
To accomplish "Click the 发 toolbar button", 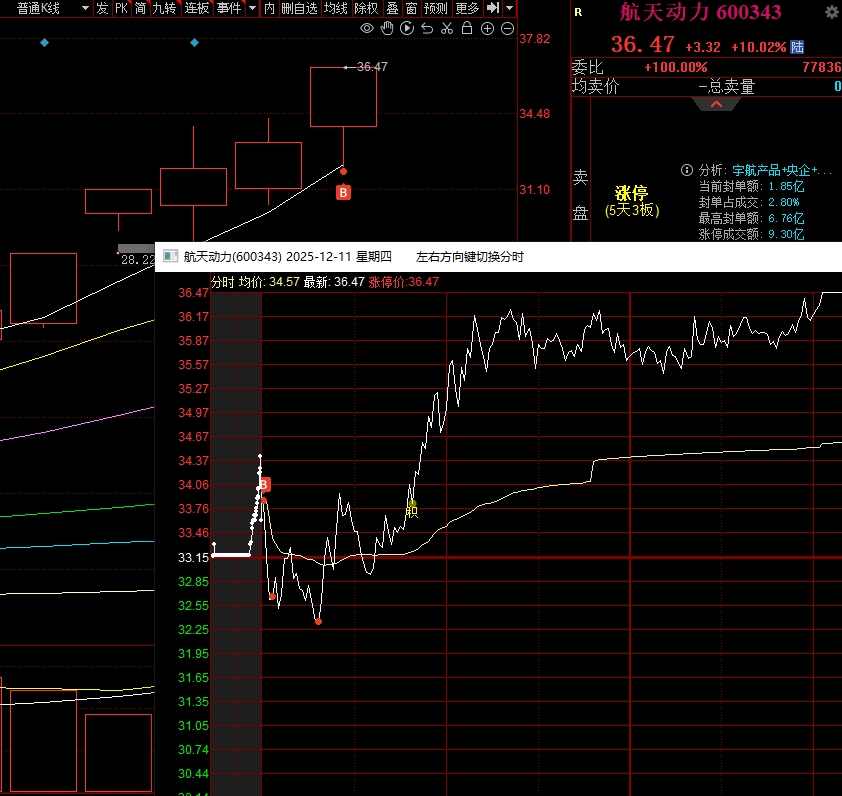I will coord(102,8).
